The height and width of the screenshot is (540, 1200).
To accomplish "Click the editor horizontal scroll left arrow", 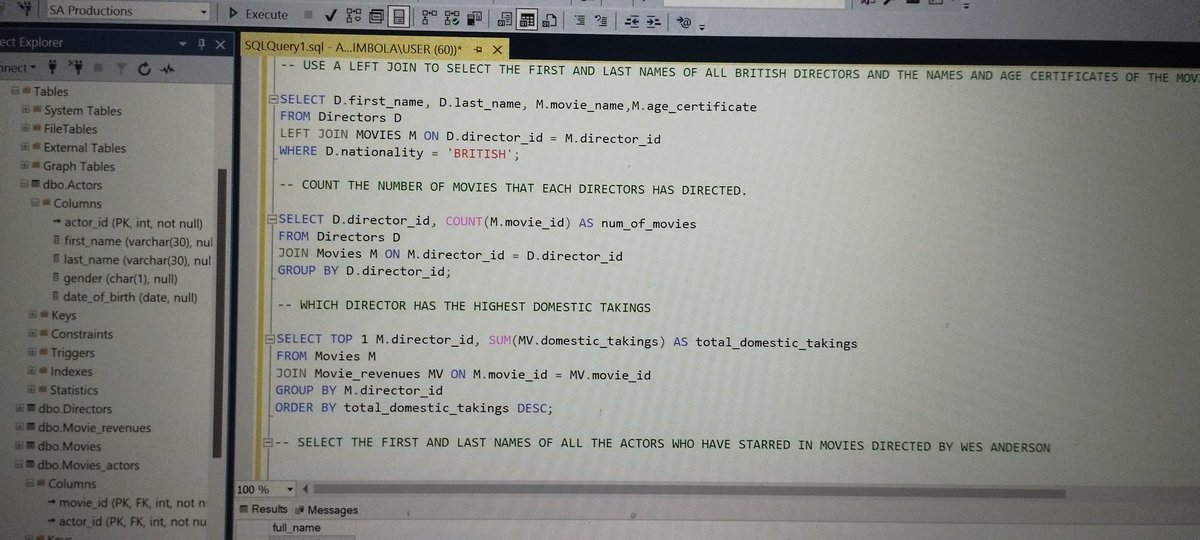I will point(305,489).
